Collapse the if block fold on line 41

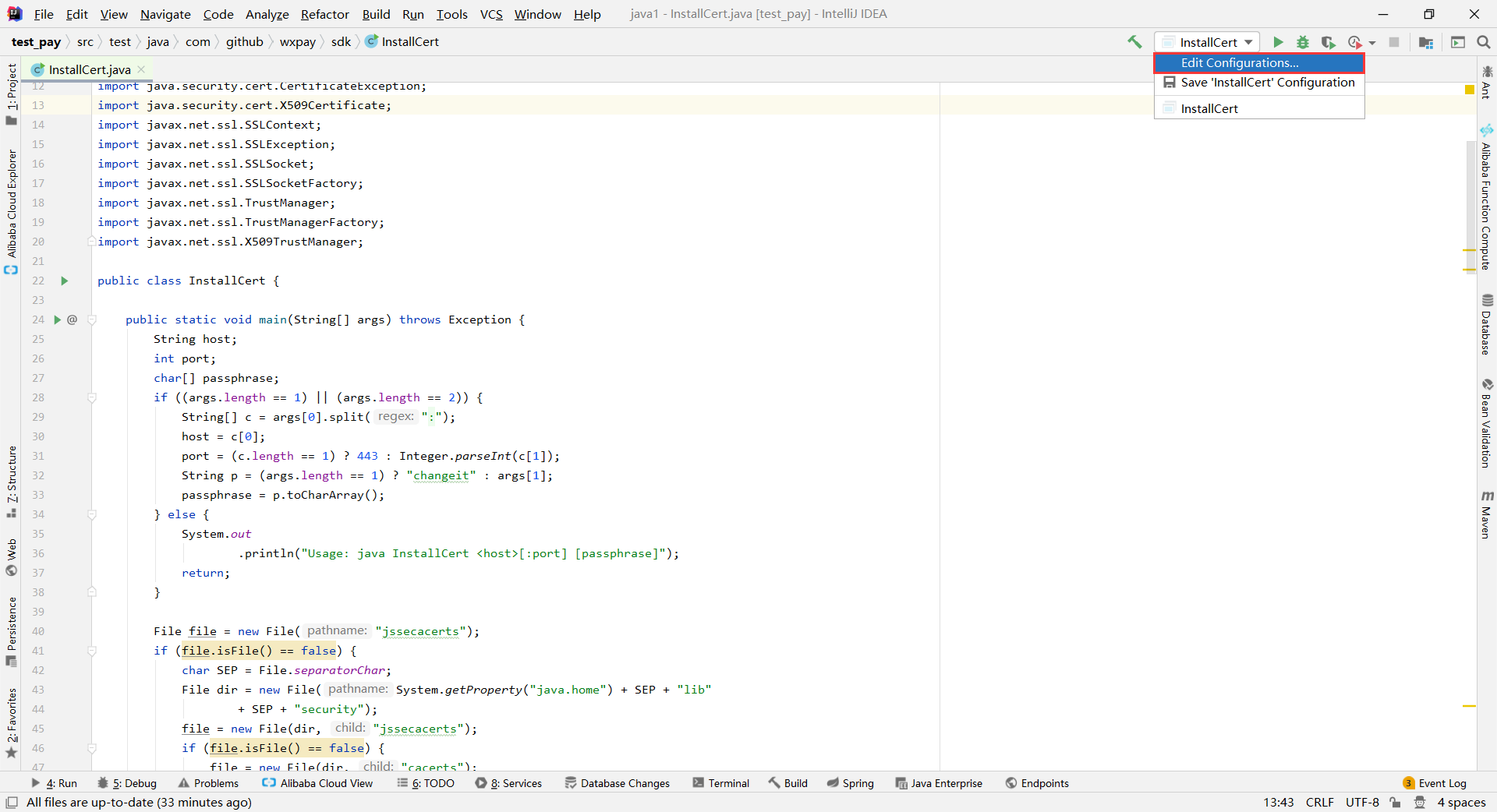point(91,651)
